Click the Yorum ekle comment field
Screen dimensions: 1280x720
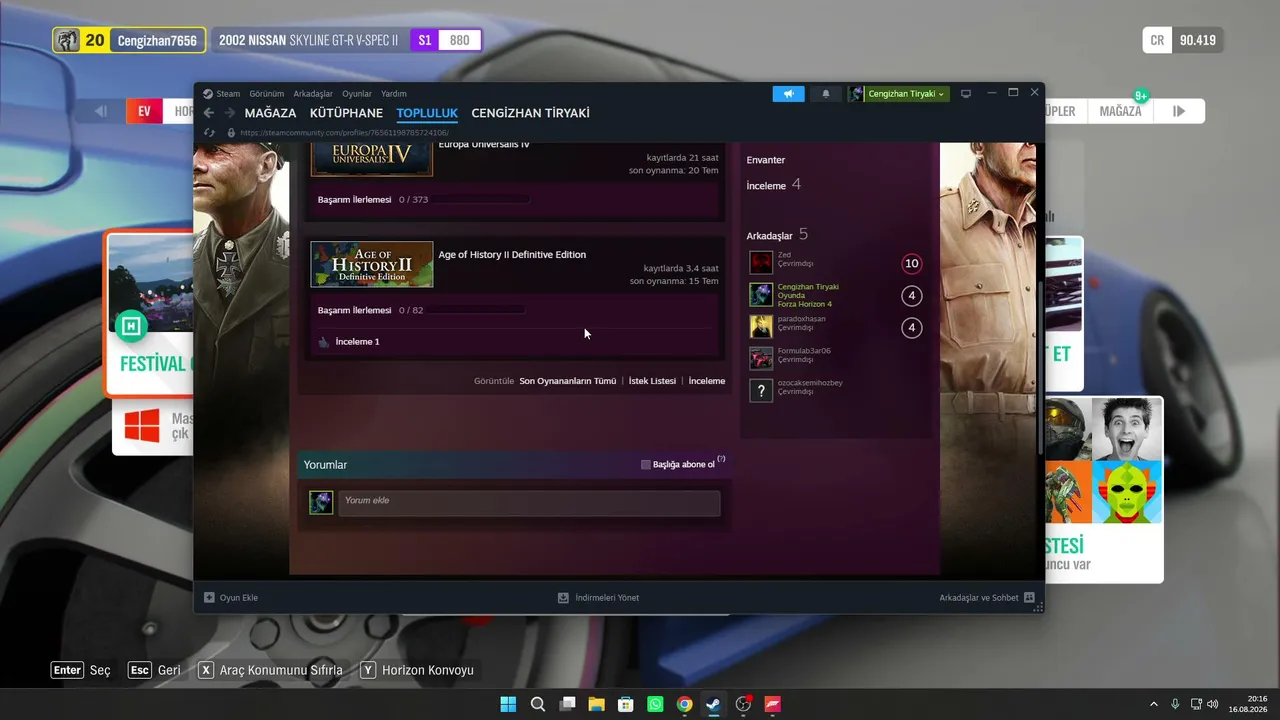point(529,503)
